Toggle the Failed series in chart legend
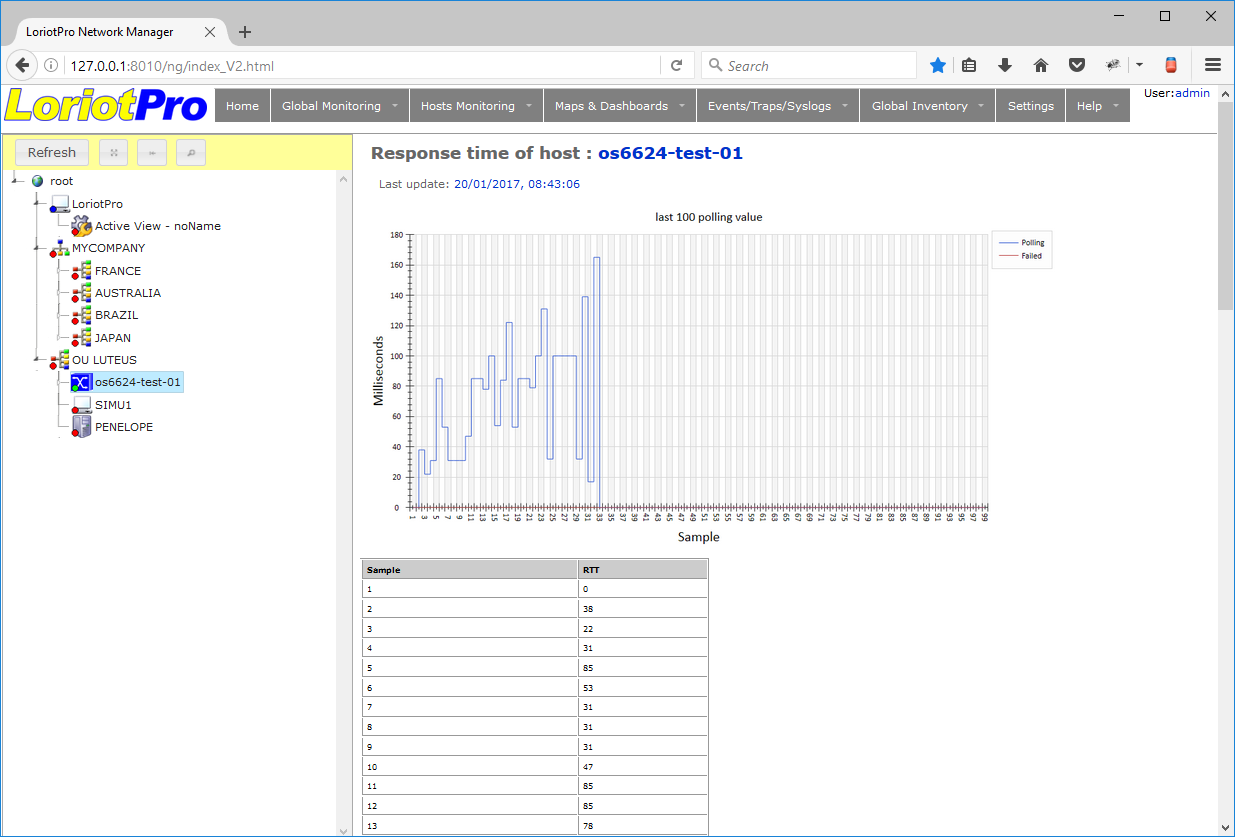 [x=1020, y=256]
